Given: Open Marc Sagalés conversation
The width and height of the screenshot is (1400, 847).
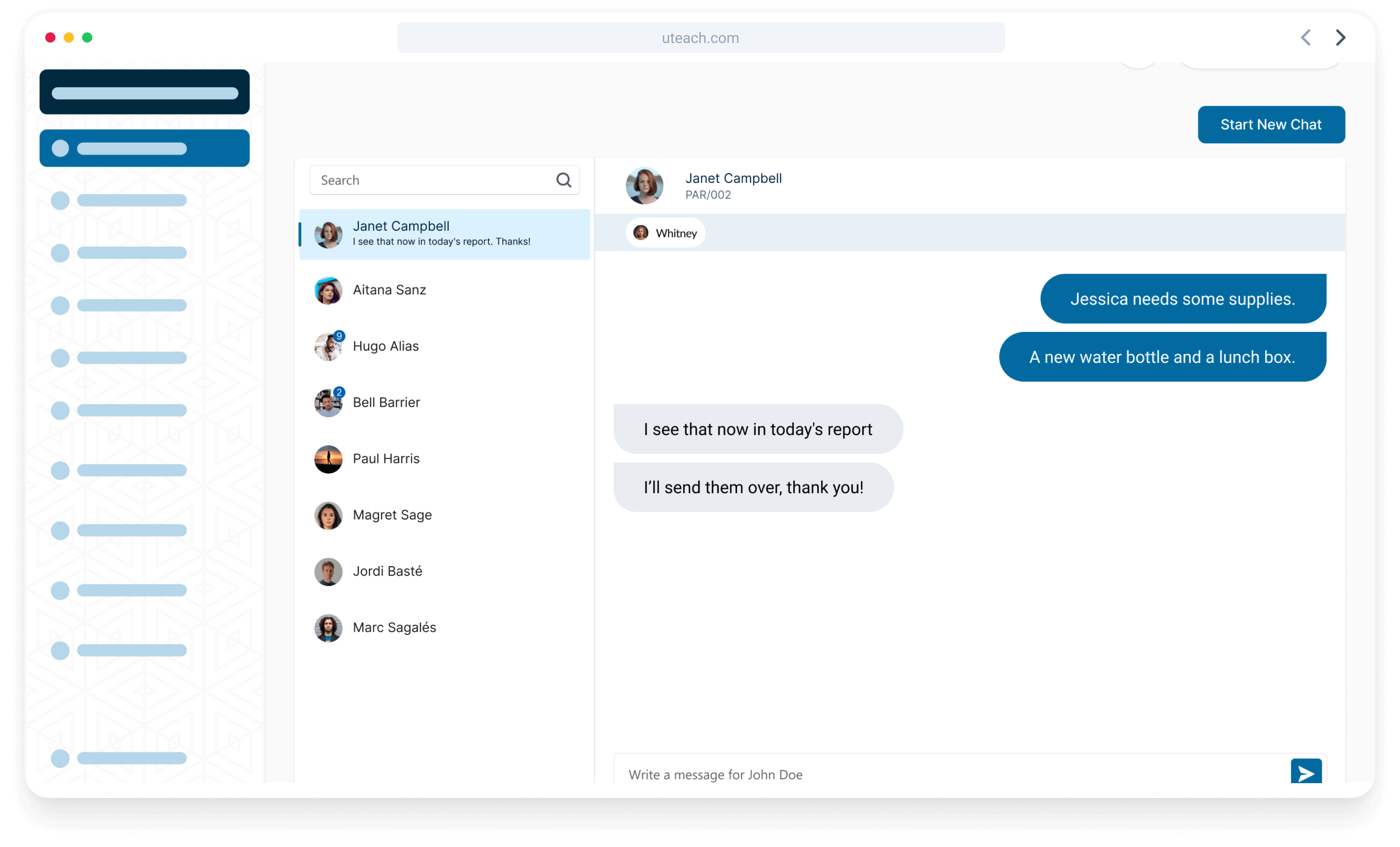Looking at the screenshot, I should [394, 628].
